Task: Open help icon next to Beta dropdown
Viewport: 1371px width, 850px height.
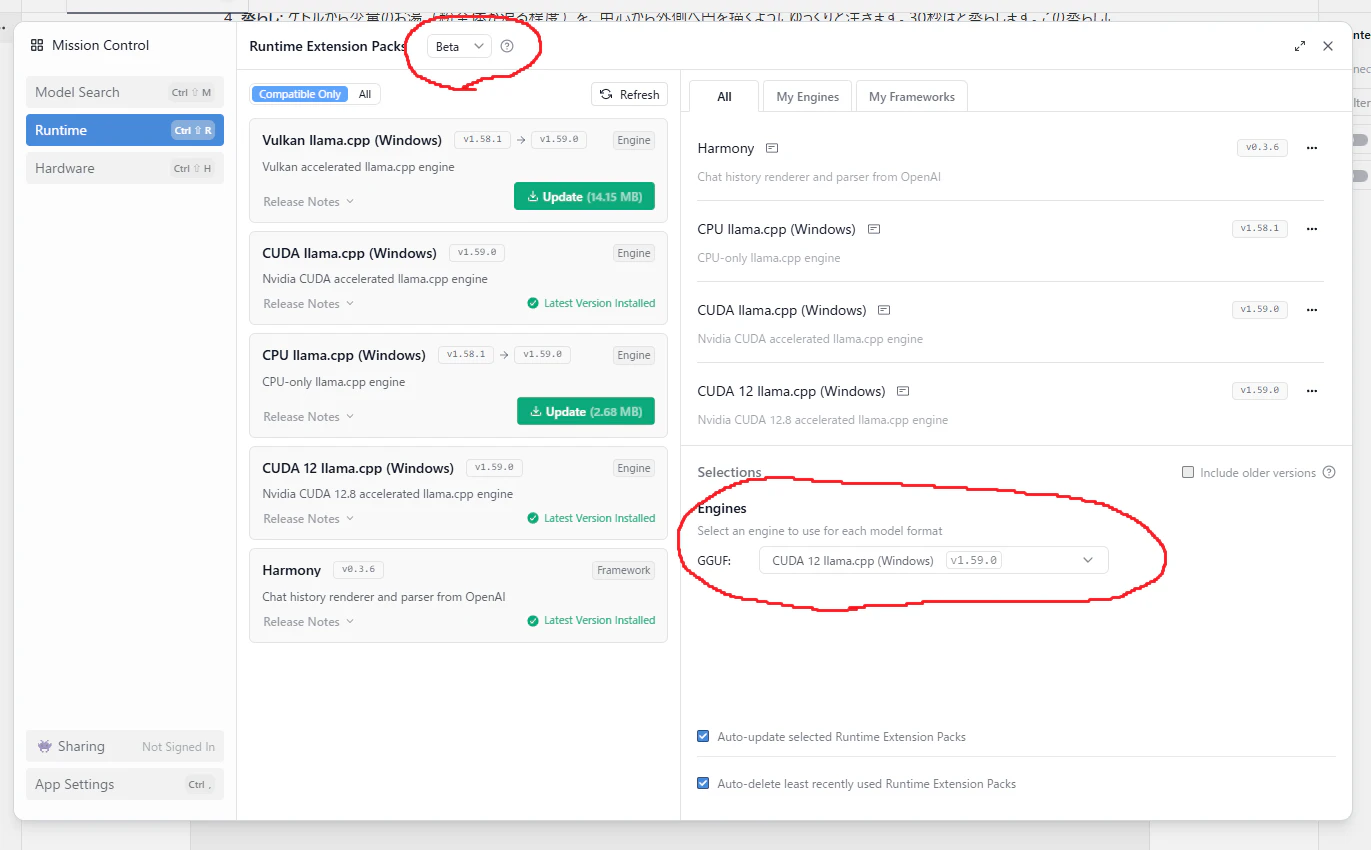Action: click(x=507, y=46)
